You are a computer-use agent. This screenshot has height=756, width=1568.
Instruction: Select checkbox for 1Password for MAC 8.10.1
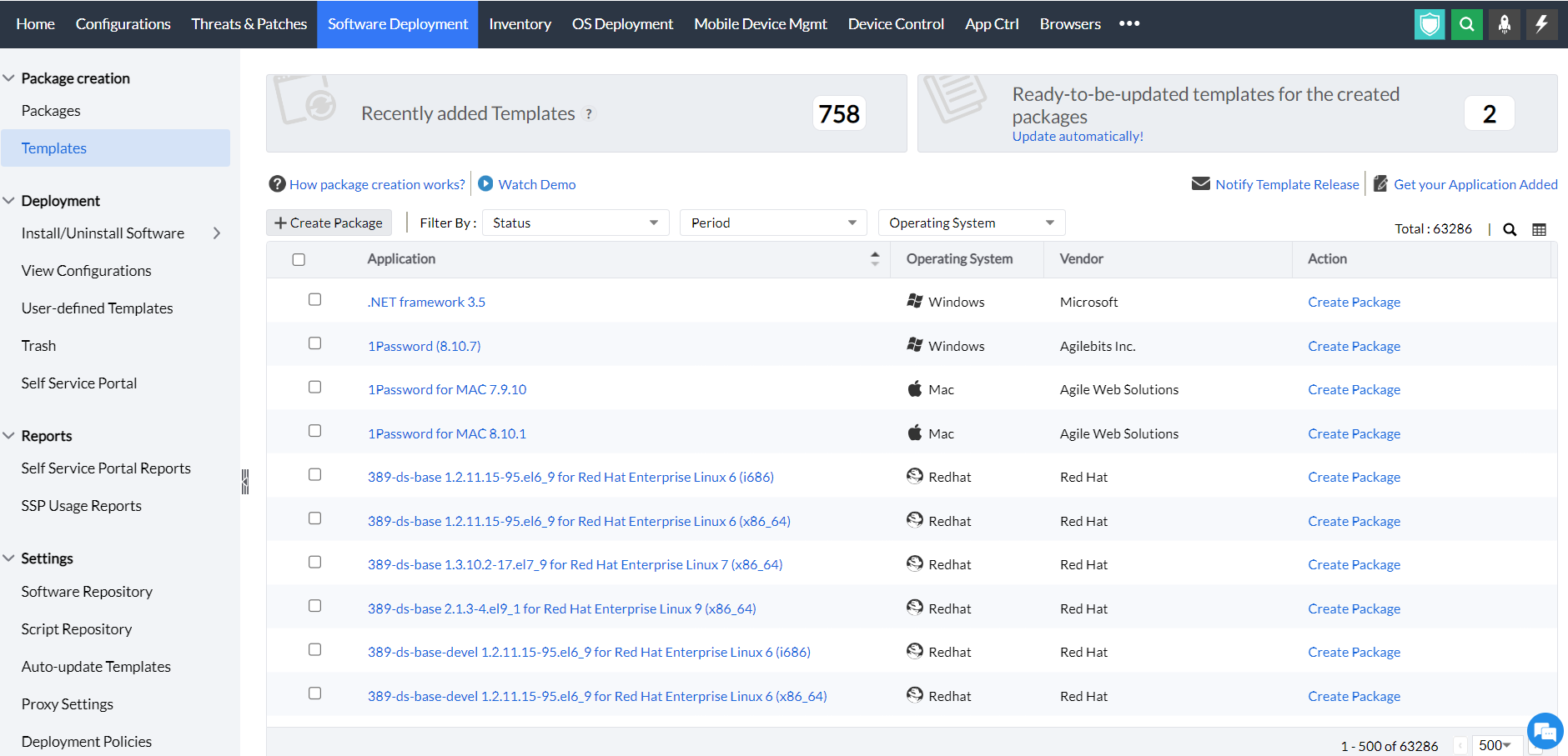pyautogui.click(x=314, y=431)
